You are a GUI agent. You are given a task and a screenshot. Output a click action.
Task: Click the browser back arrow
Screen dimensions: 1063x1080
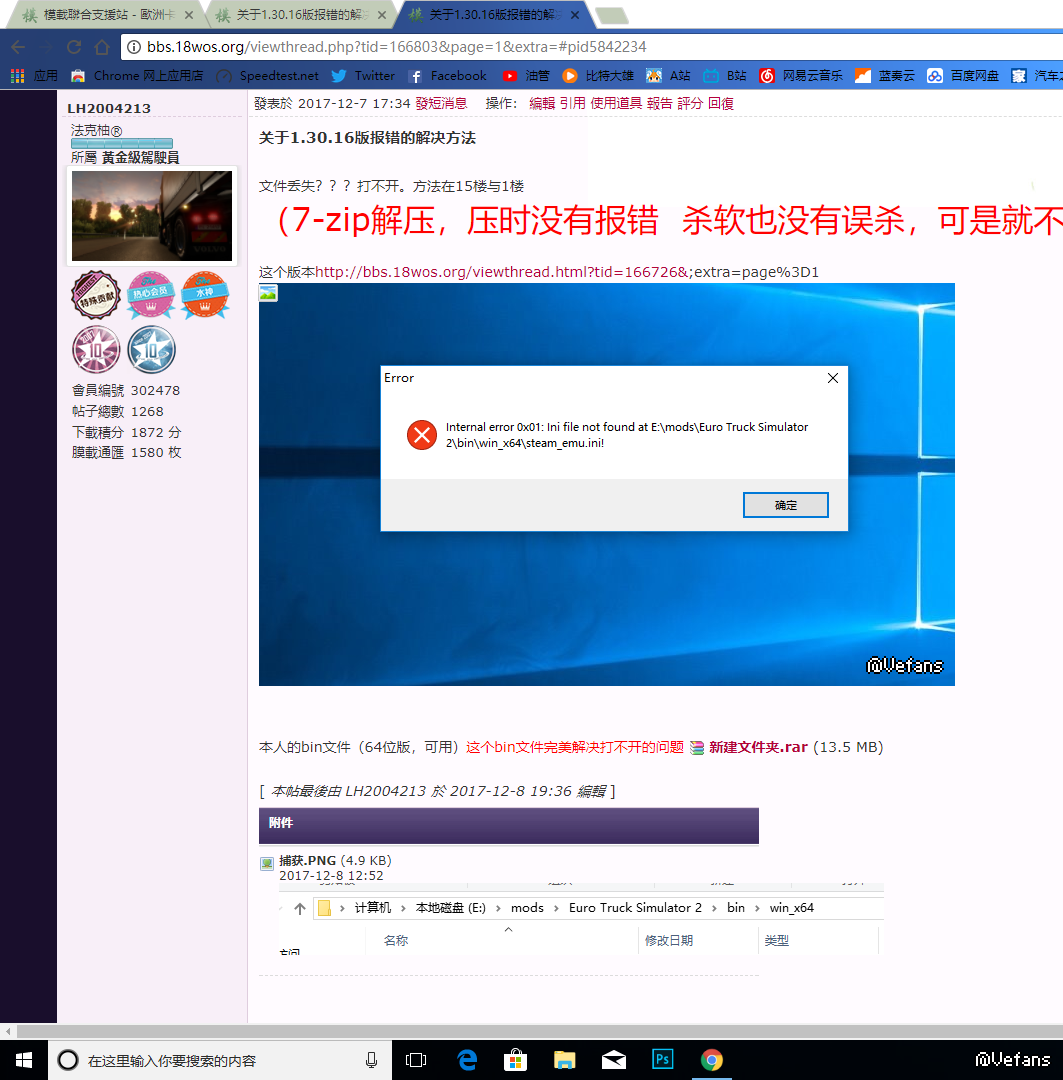coord(19,47)
